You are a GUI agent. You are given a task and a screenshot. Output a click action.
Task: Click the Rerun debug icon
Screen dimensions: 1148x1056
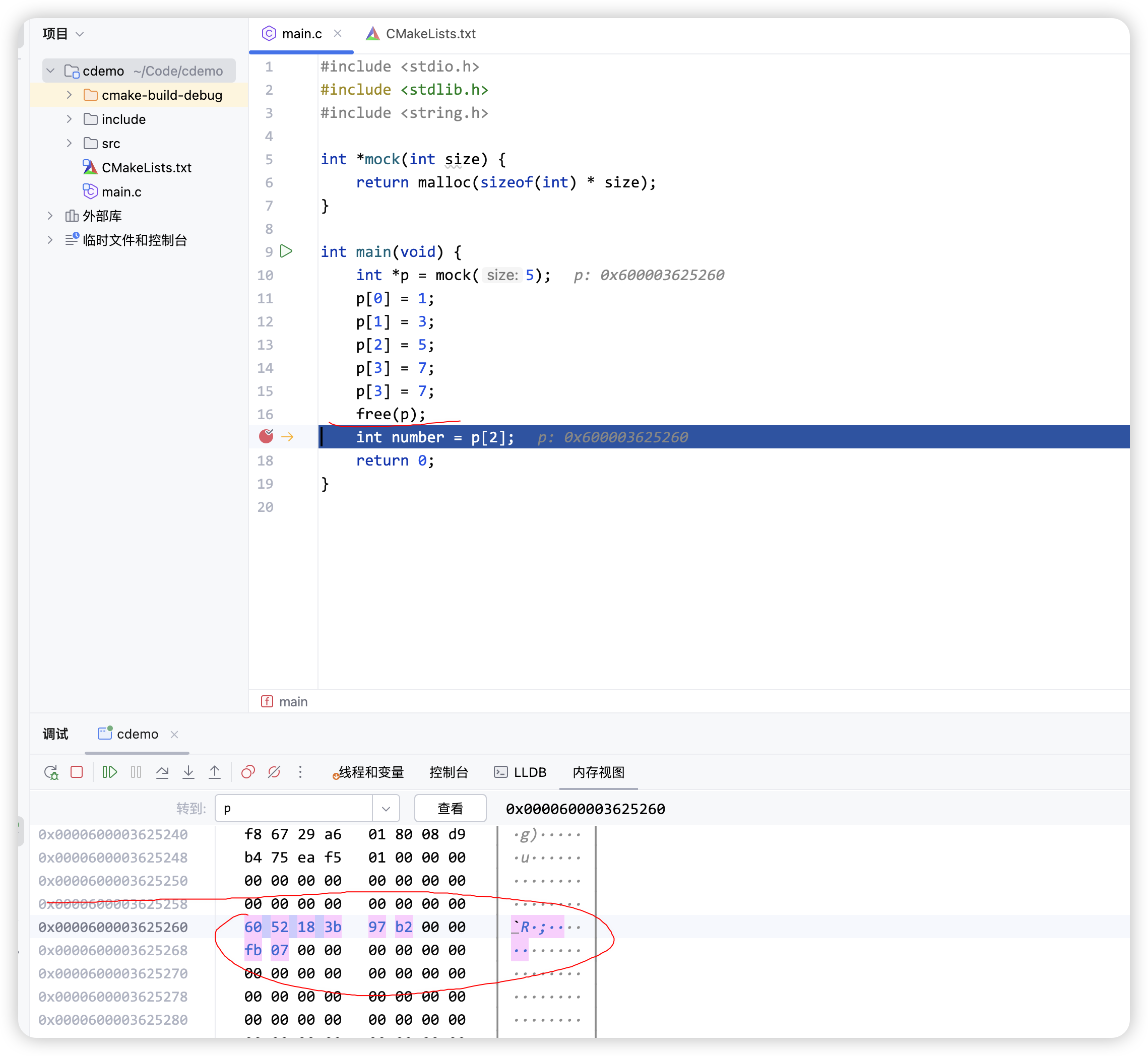pyautogui.click(x=51, y=772)
